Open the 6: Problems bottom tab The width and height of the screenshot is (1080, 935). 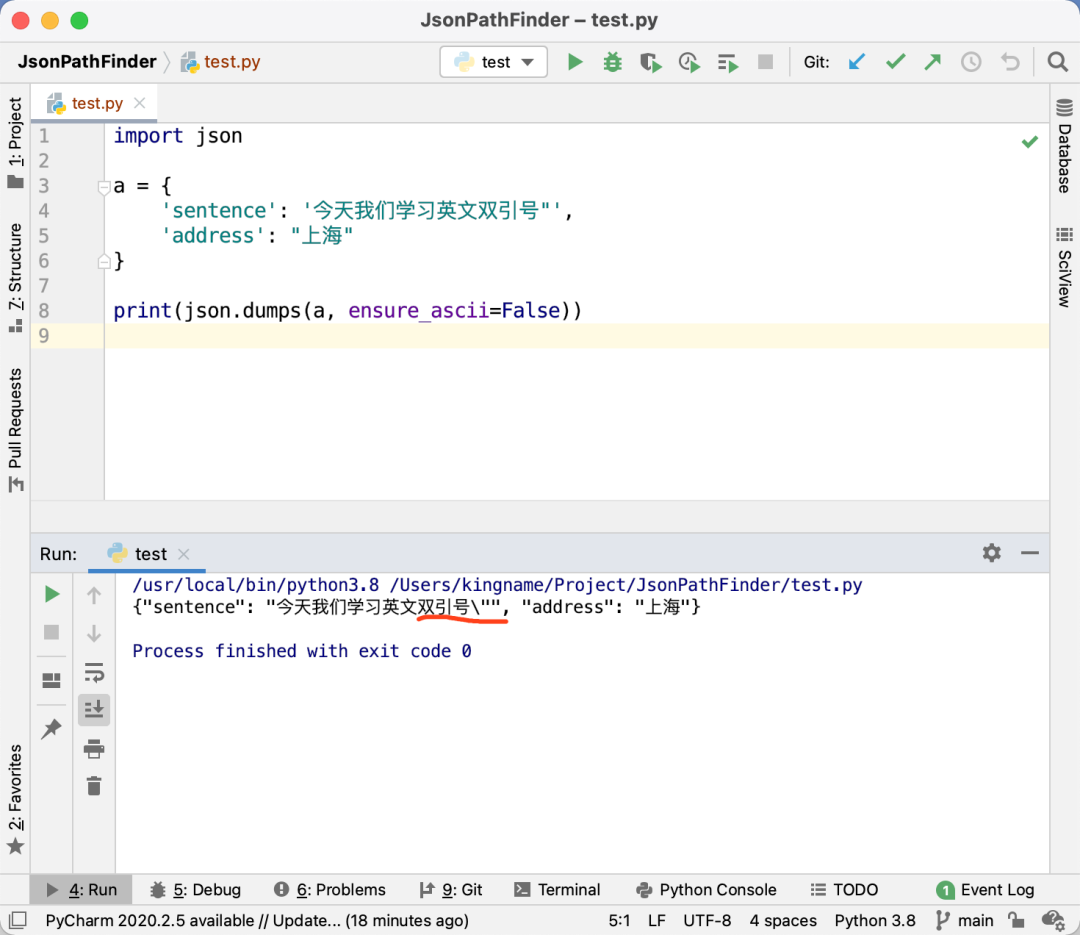(x=330, y=890)
